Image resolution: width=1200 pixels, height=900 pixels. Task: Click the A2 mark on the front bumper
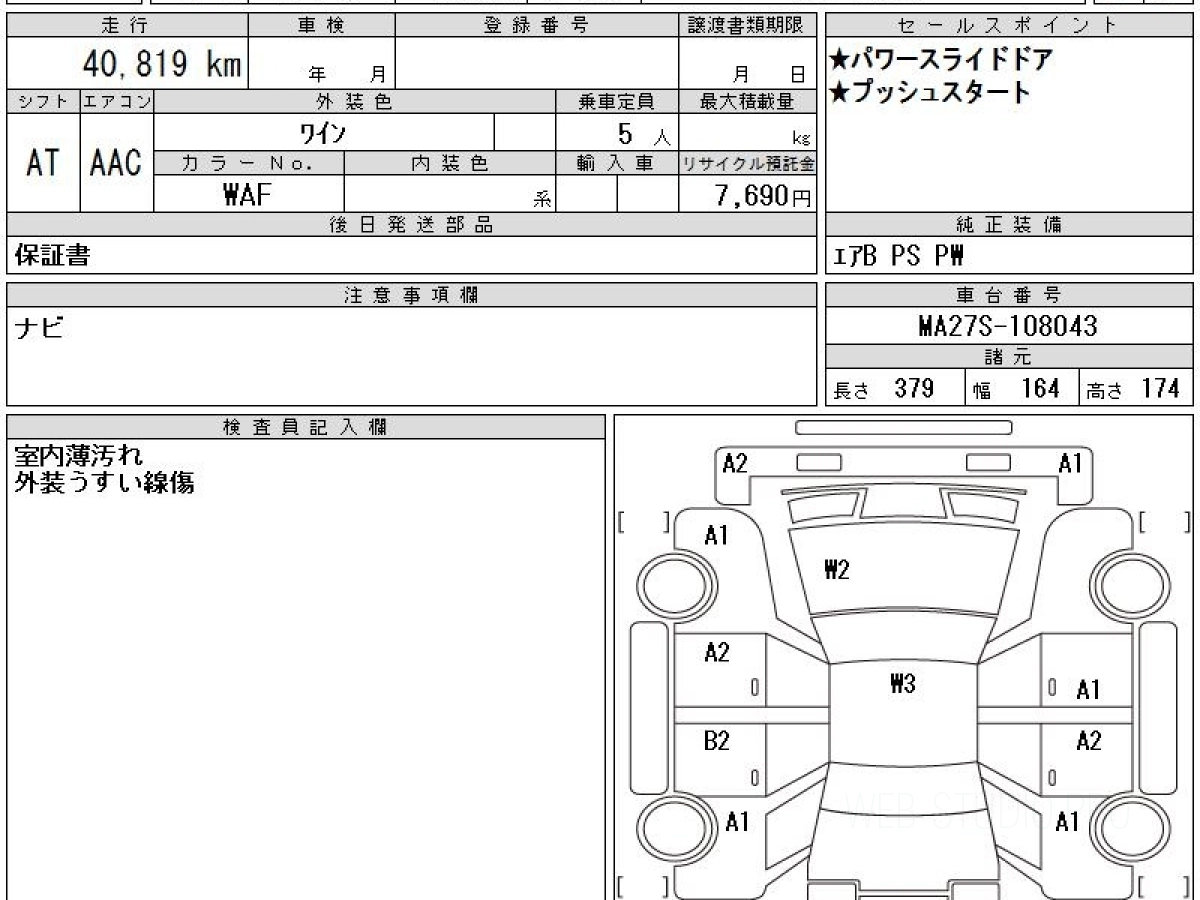735,464
